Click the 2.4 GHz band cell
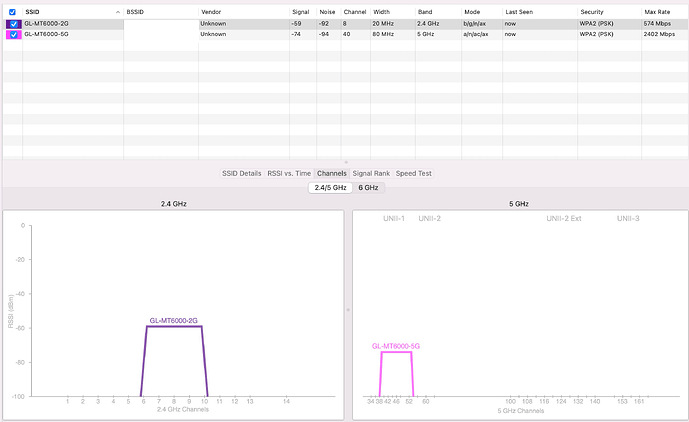 (x=428, y=24)
